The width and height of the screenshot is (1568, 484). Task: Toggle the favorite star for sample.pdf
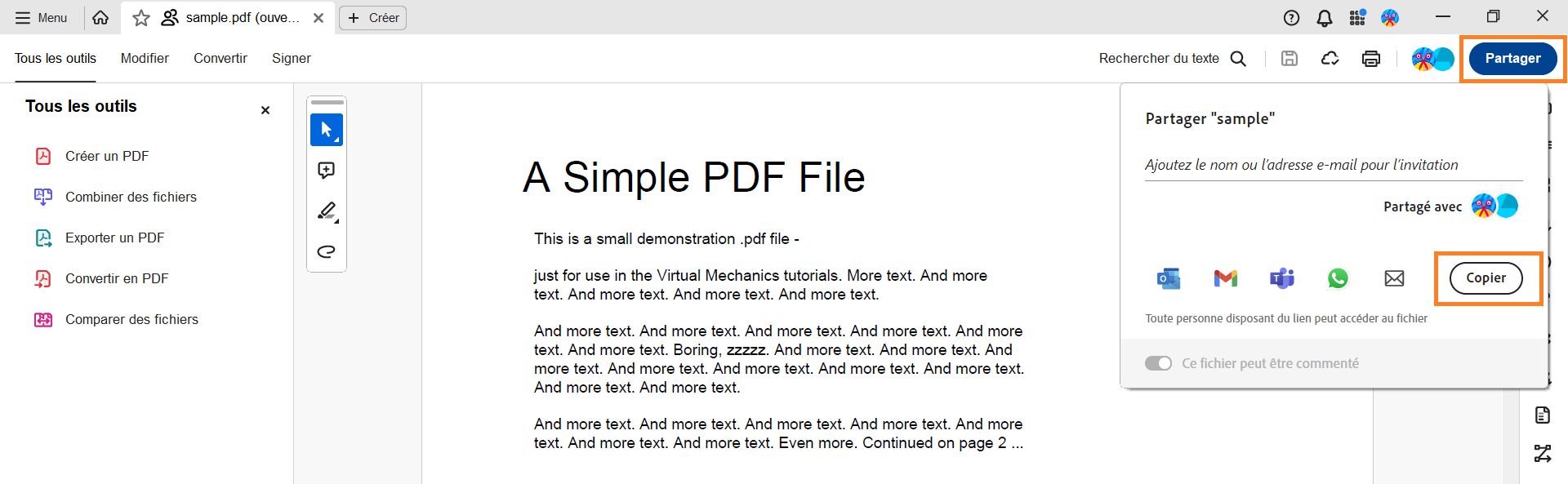pos(140,17)
